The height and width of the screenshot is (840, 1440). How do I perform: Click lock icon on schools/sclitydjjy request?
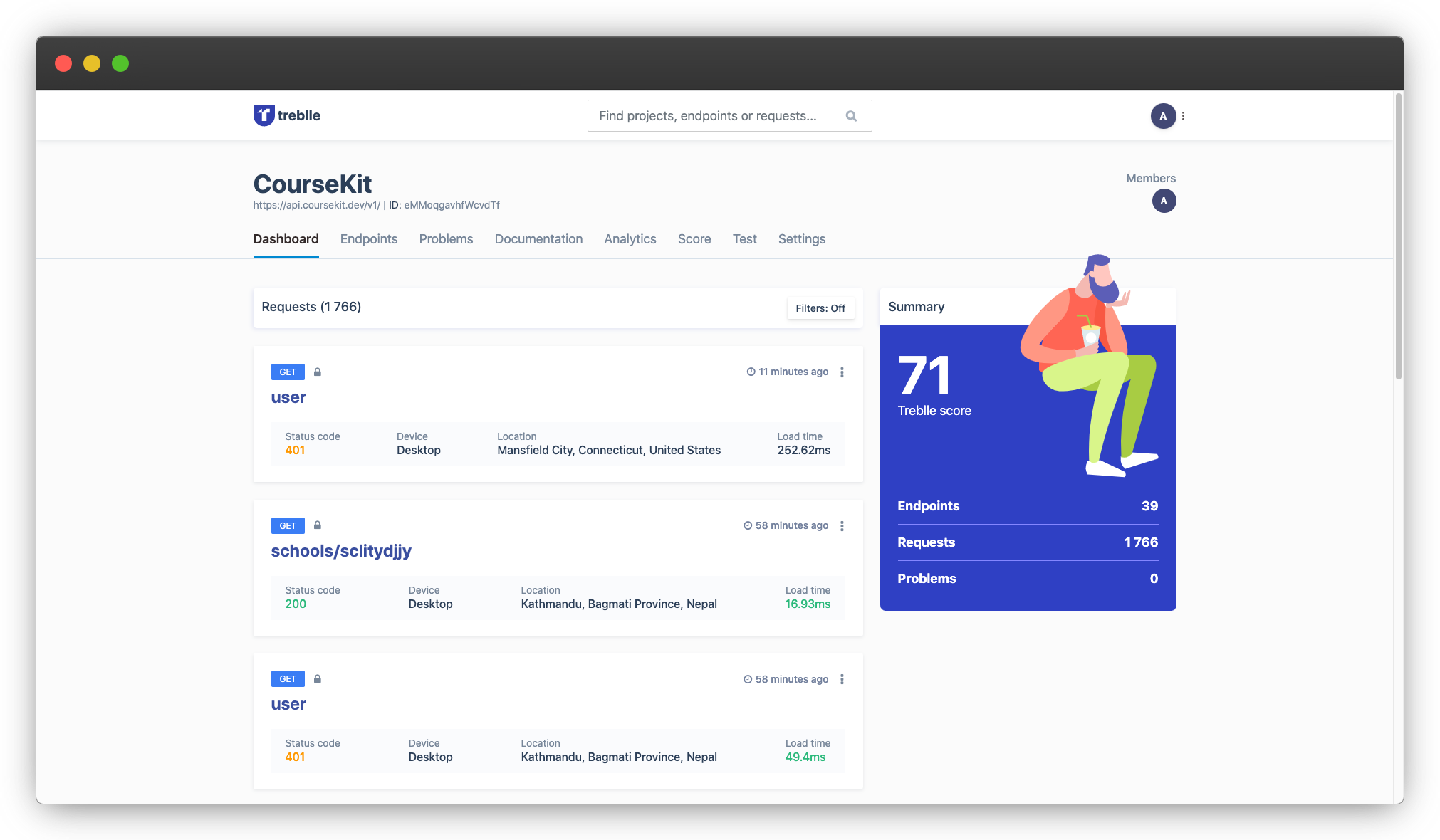[318, 525]
